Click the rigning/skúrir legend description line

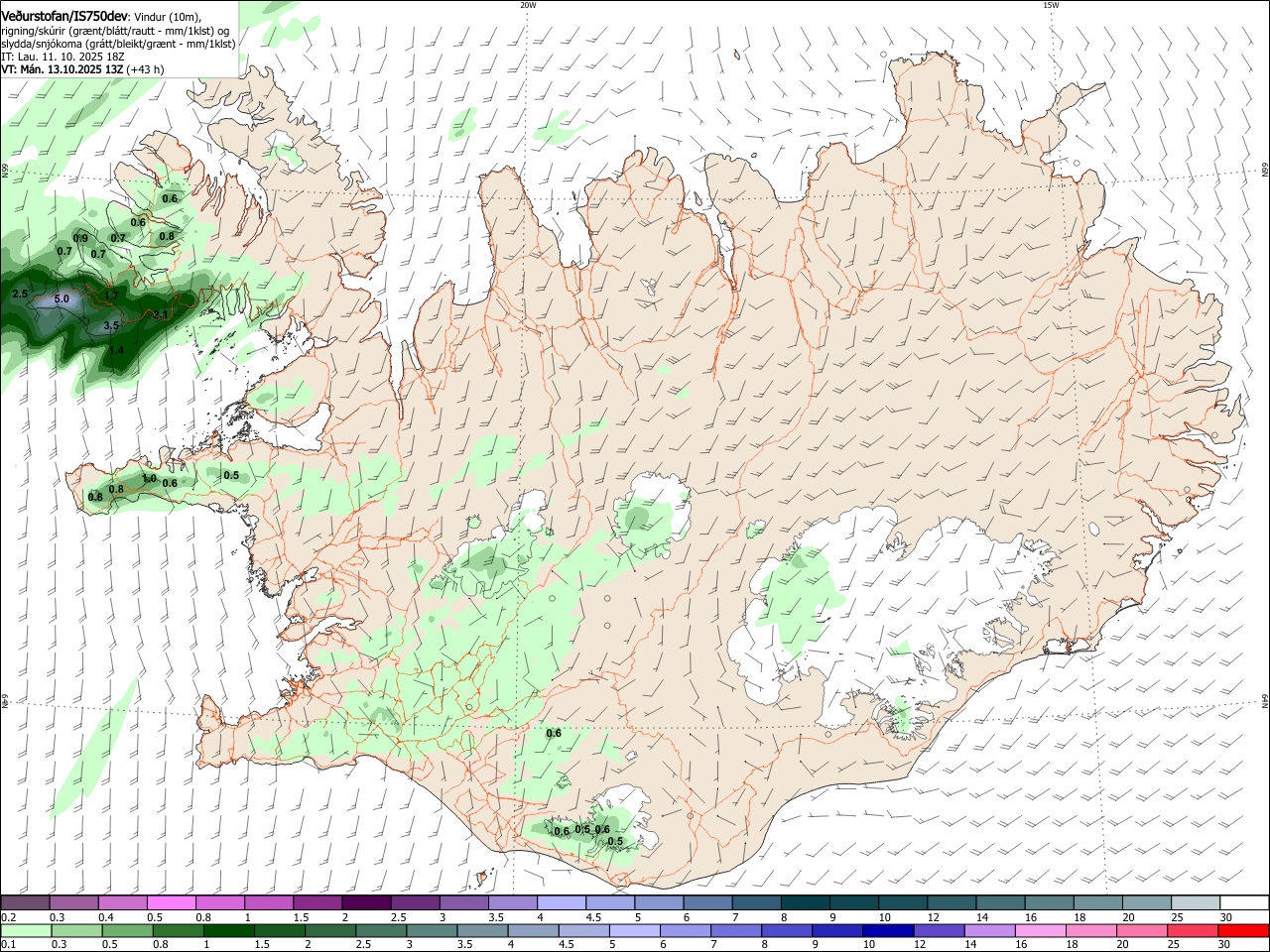click(114, 31)
